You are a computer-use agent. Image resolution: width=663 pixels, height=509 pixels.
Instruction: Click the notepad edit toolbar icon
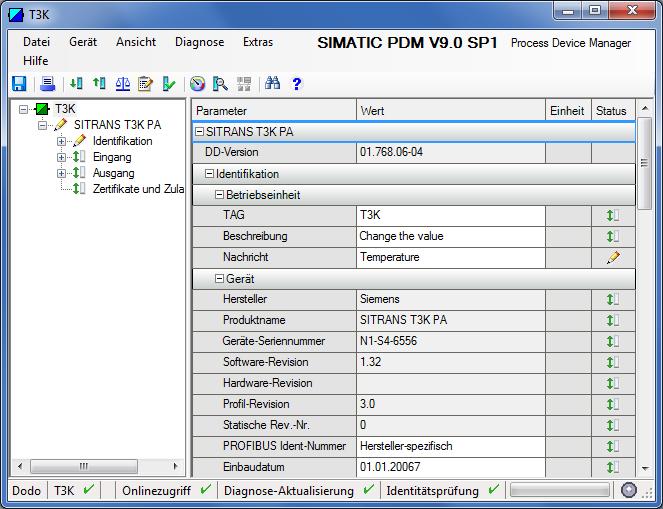145,84
